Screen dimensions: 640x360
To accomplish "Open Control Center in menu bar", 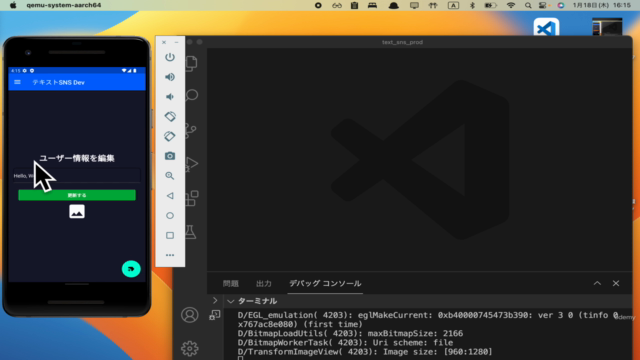I will (x=543, y=5).
